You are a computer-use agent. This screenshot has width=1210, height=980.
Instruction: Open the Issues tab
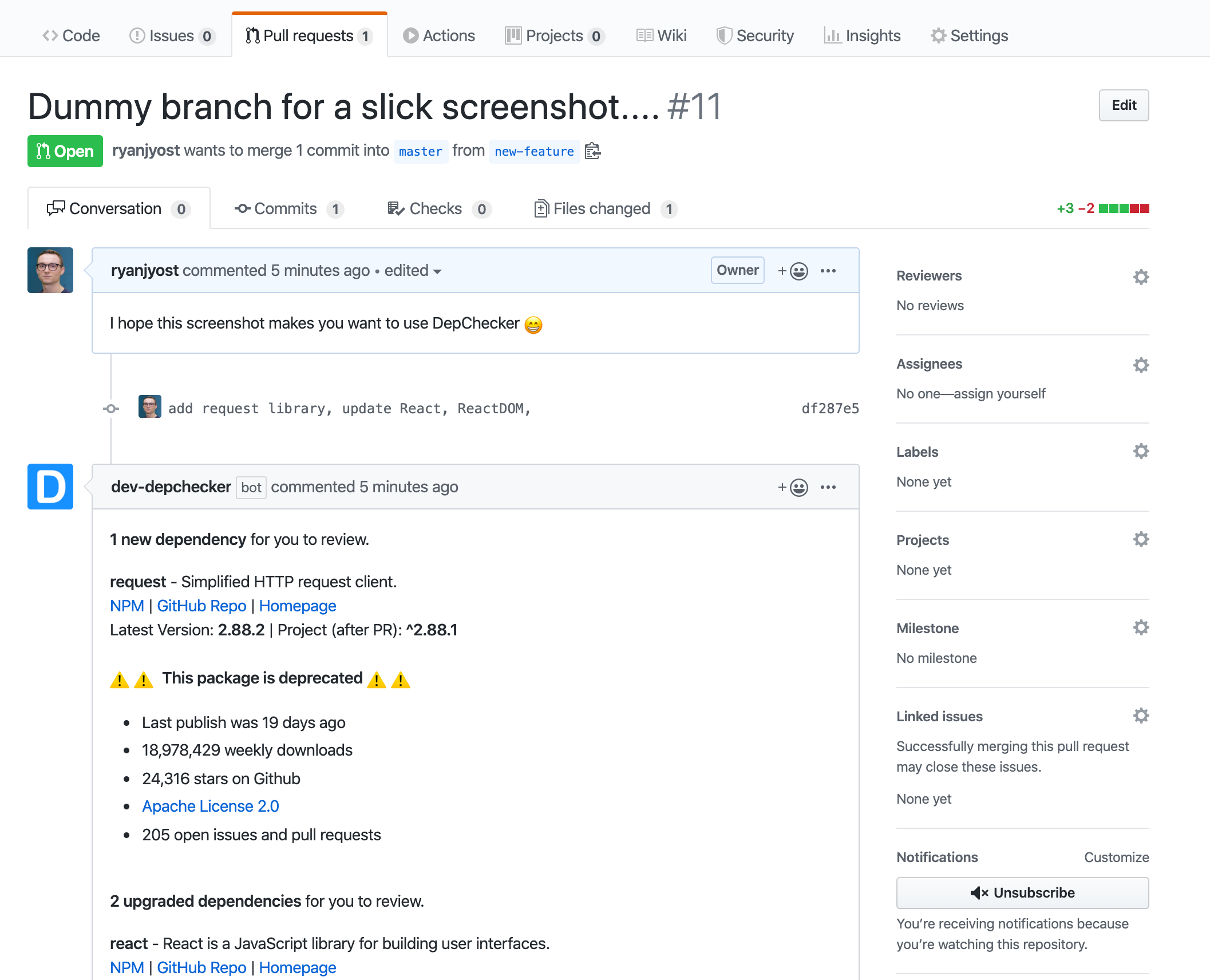point(172,35)
